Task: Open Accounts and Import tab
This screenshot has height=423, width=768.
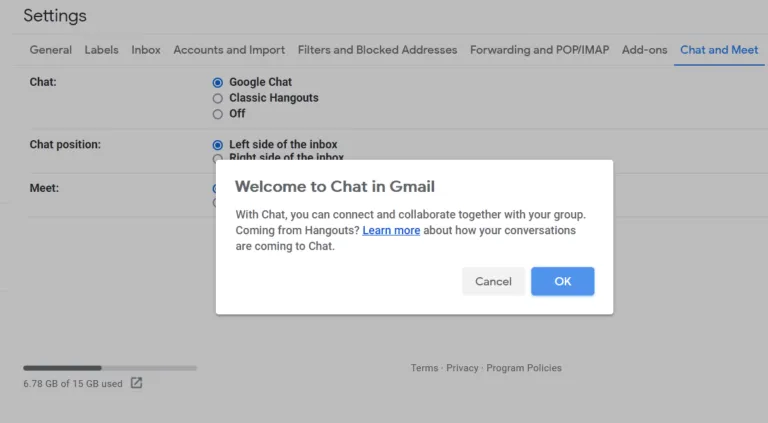Action: [x=229, y=50]
